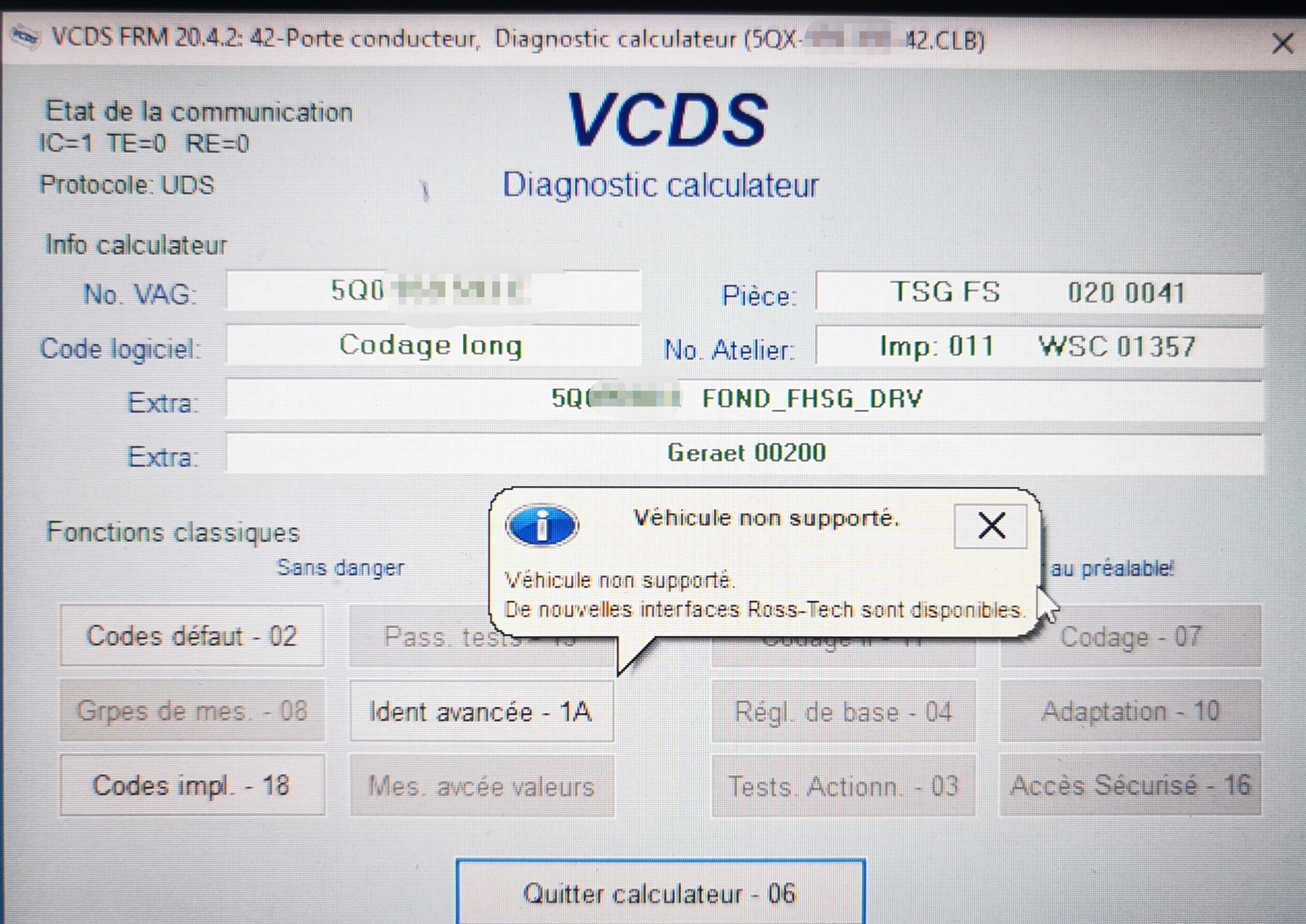Click the Info calculateur label
The height and width of the screenshot is (924, 1306).
136,245
